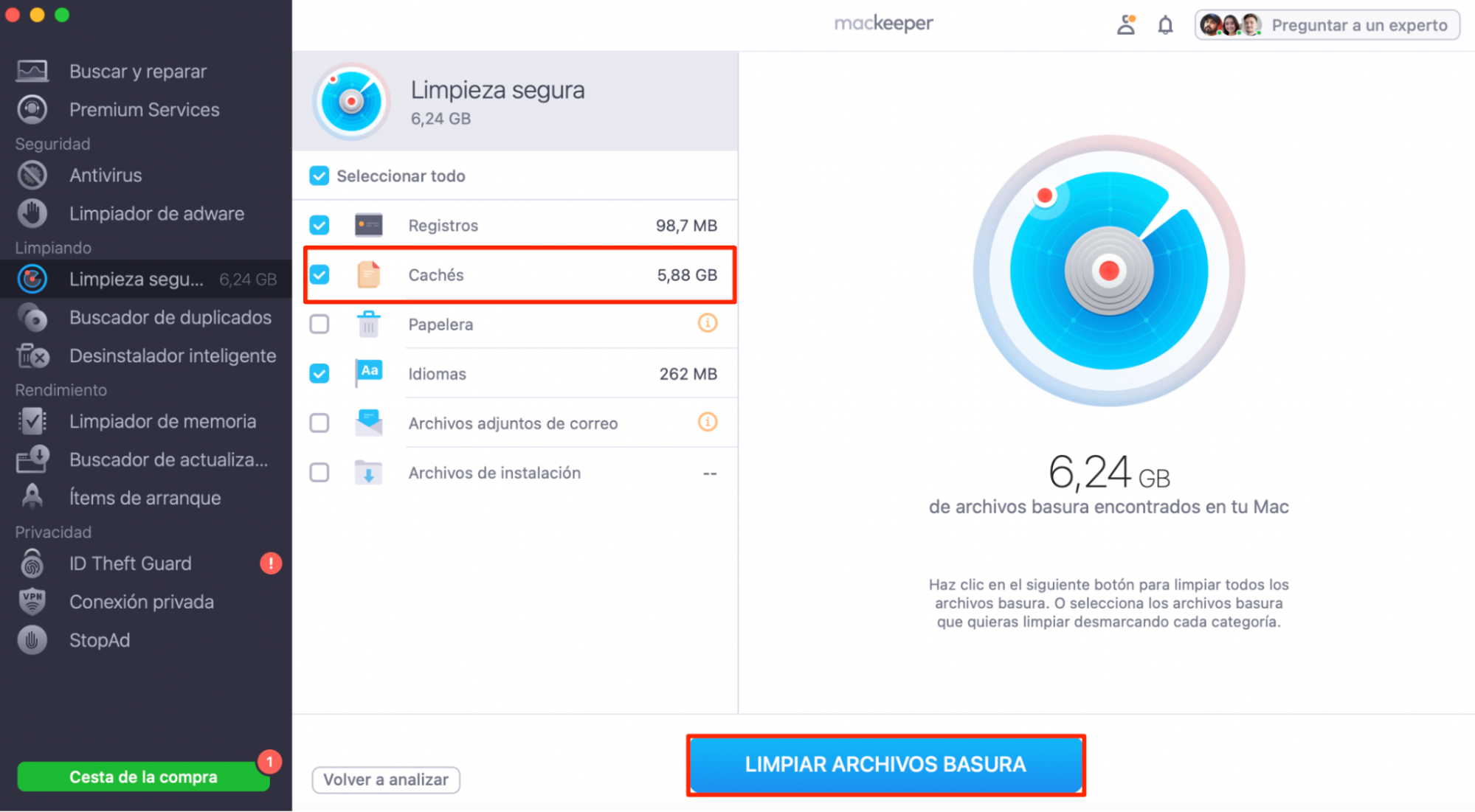Open the user account profile icon
This screenshot has height=812, width=1475.
point(1126,24)
